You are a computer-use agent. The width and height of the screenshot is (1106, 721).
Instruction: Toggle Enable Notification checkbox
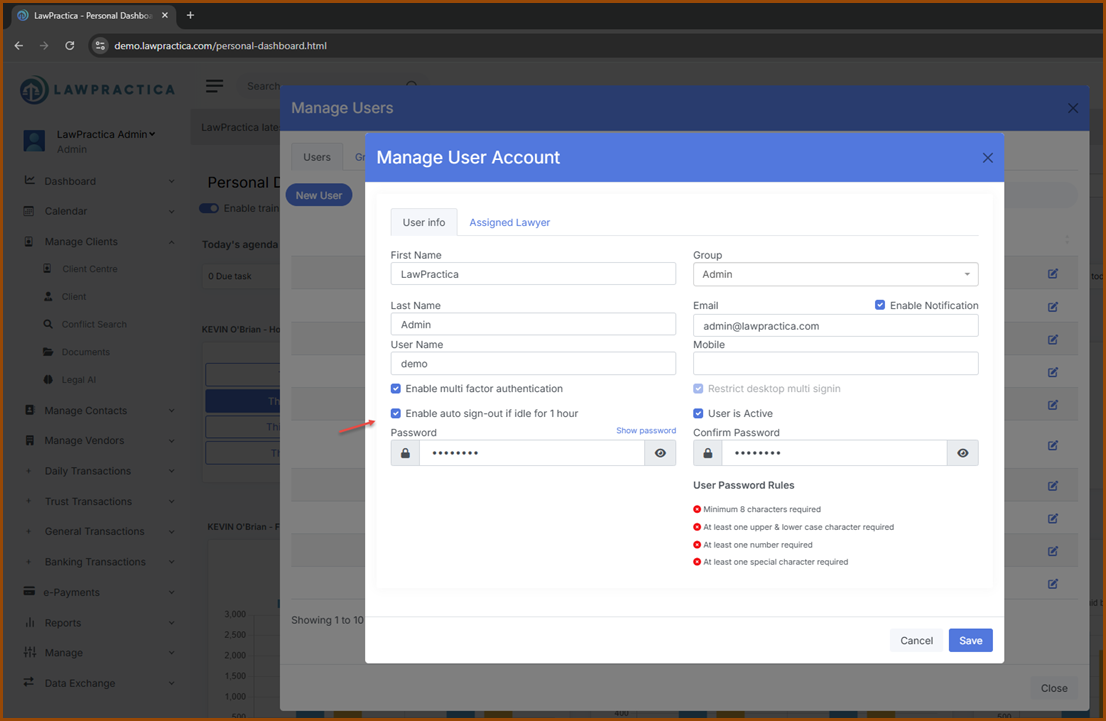pos(880,305)
